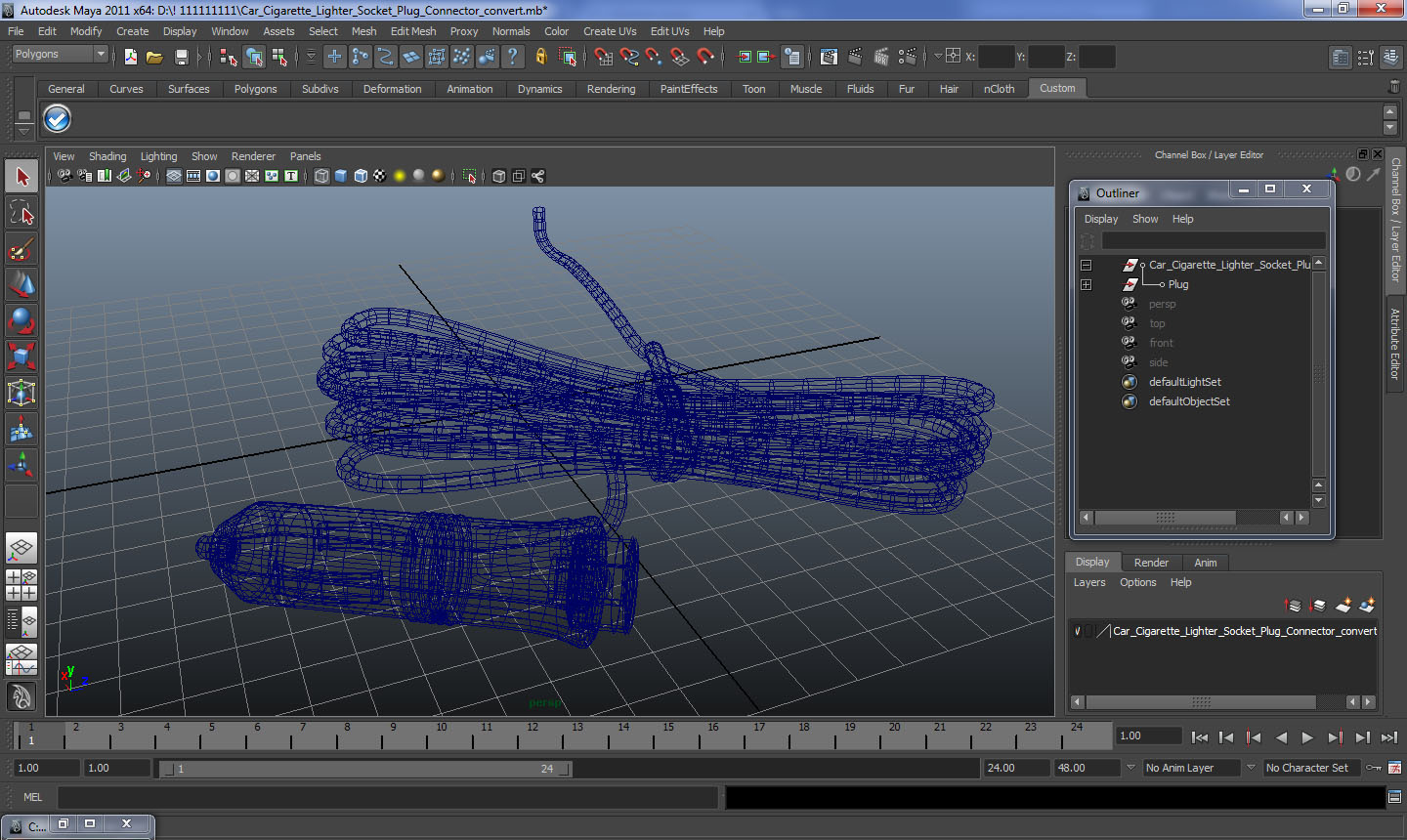
Task: Open the Render tab in Layer Editor
Action: coord(1151,563)
